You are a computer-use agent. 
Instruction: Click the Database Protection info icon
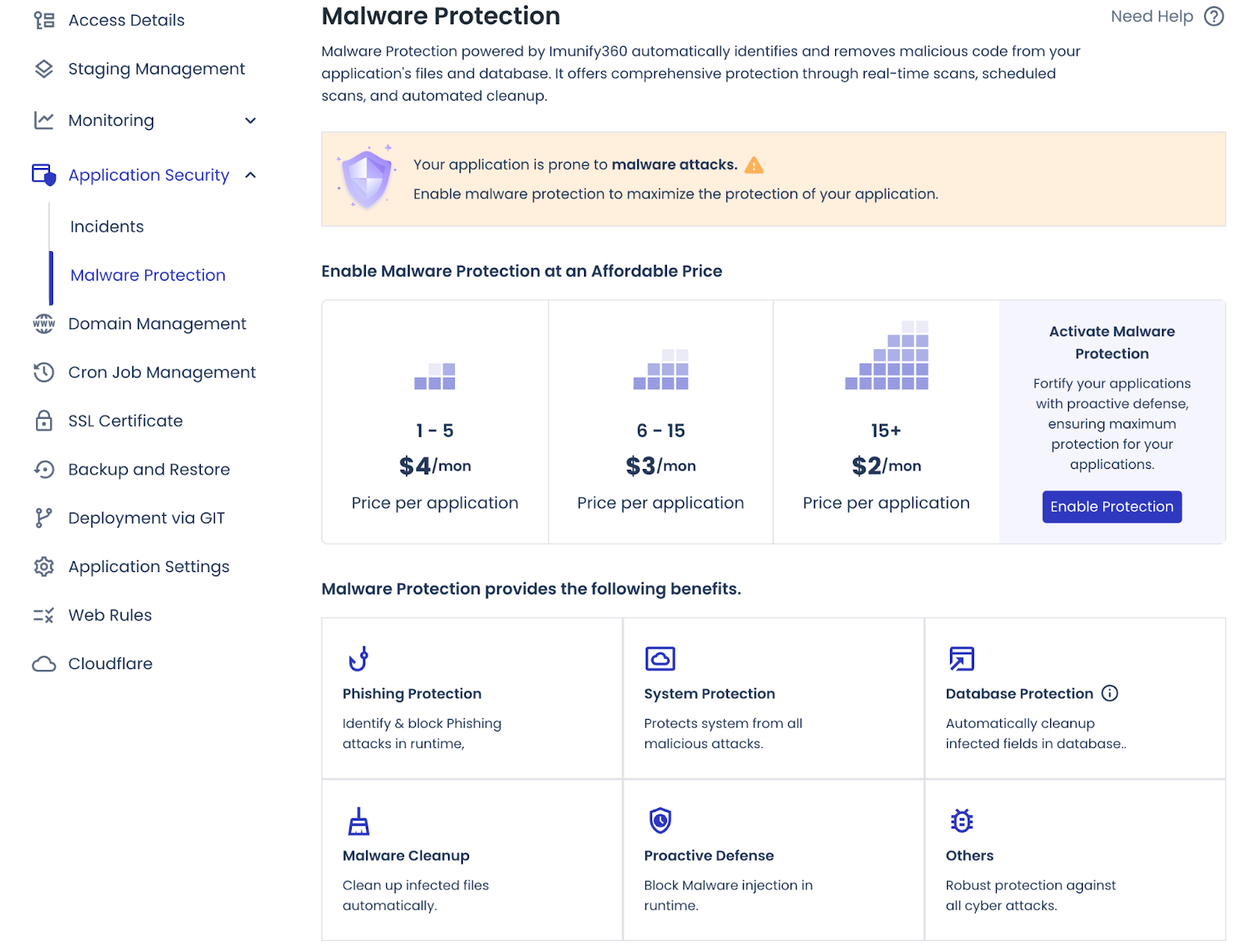tap(1111, 693)
